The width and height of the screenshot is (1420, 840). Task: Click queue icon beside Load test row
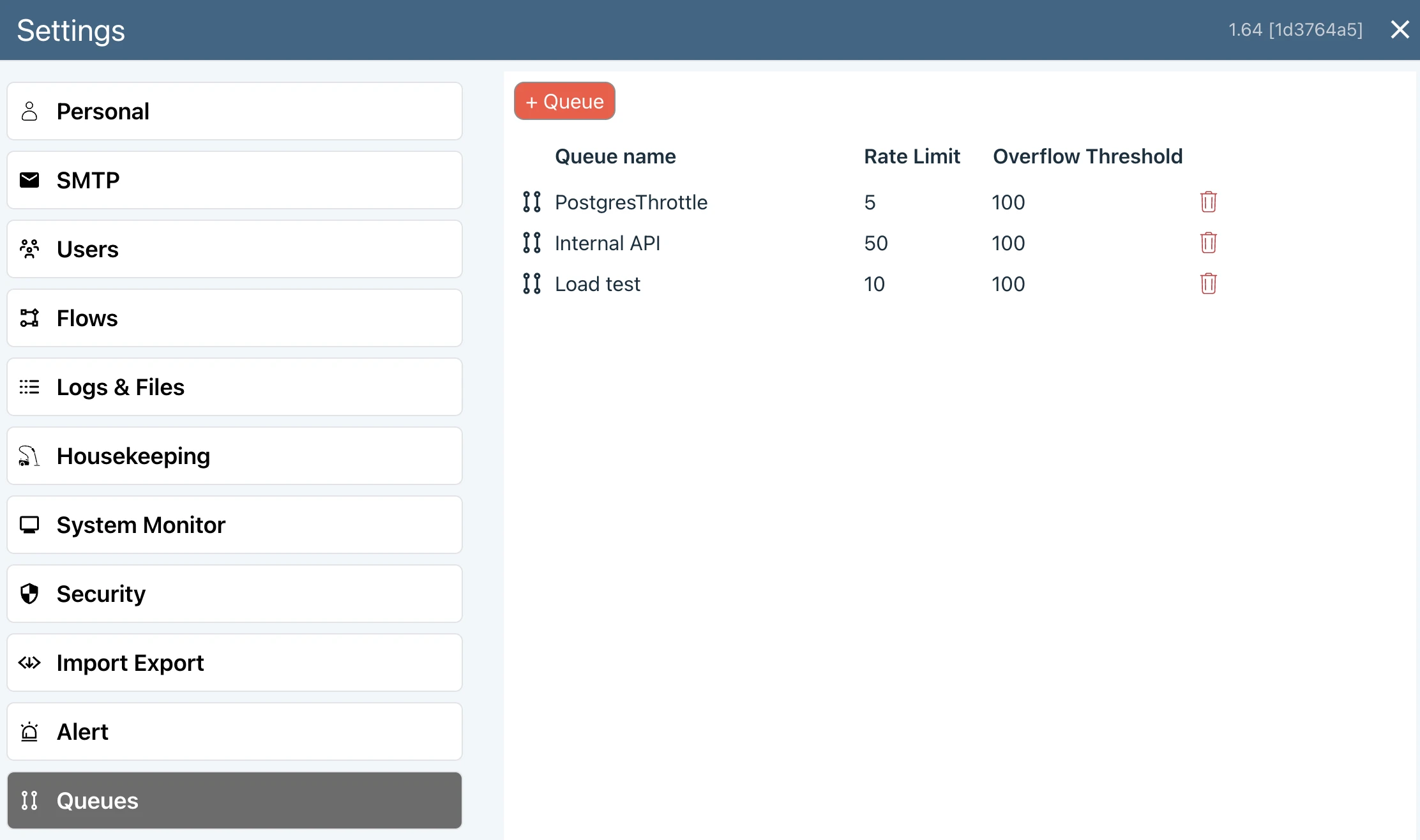coord(531,284)
